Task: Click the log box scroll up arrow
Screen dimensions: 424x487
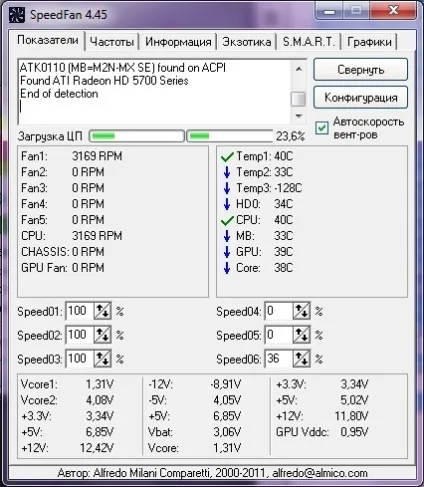Action: [x=299, y=69]
